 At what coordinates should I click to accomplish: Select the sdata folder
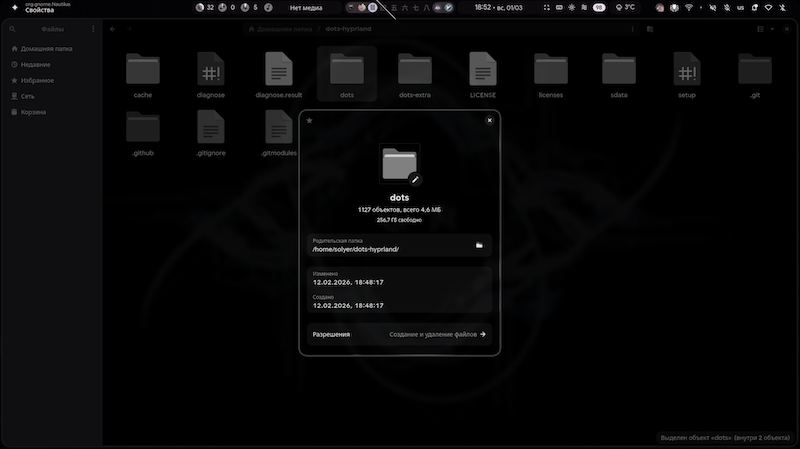[x=619, y=74]
